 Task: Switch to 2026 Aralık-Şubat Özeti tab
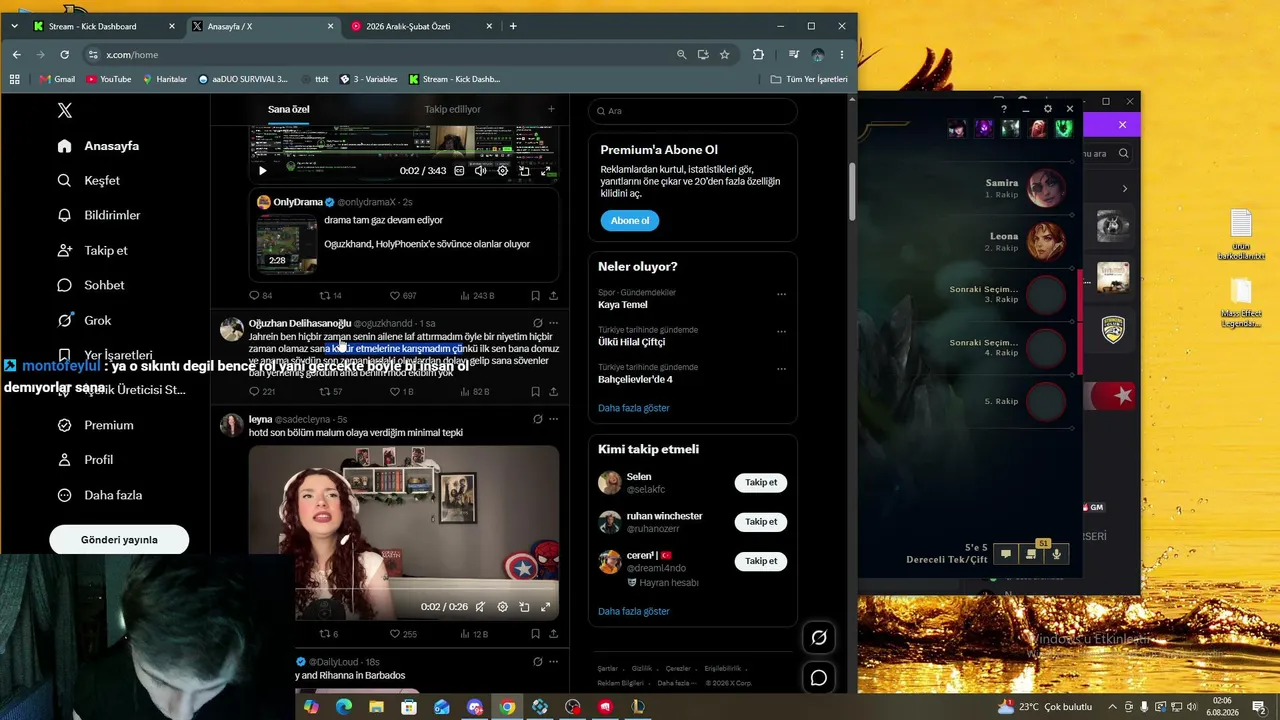pos(421,26)
